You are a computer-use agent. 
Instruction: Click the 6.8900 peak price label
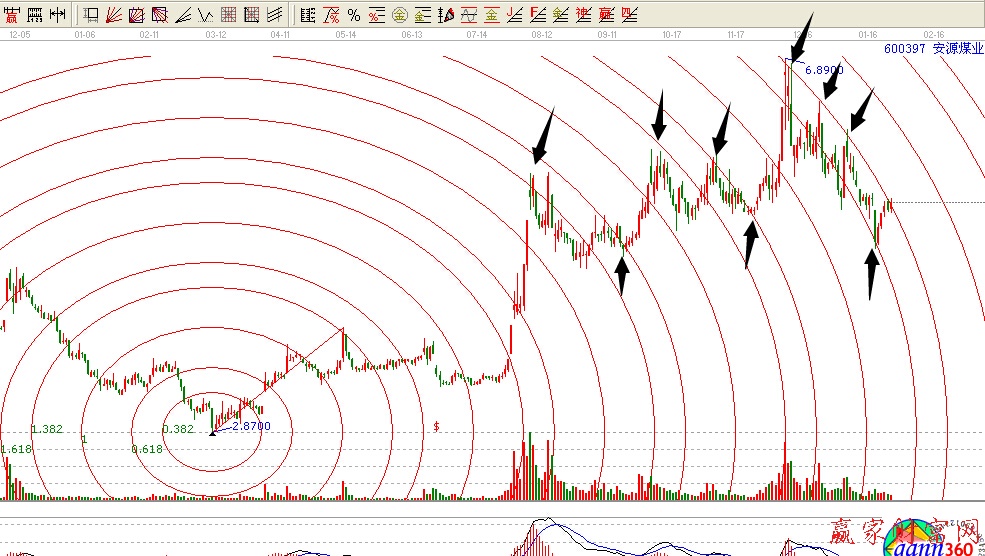(824, 70)
